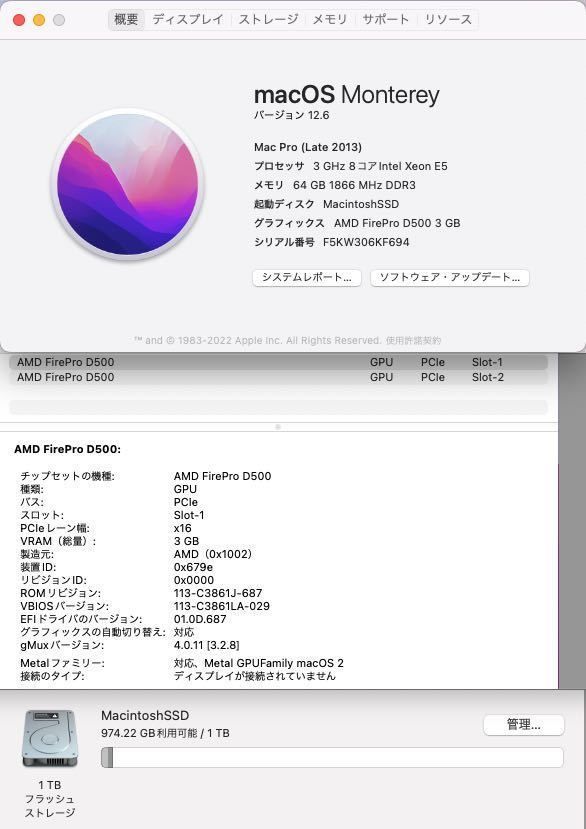Open the 使用許諾契約 license link
Image resolution: width=586 pixels, height=829 pixels.
point(413,340)
